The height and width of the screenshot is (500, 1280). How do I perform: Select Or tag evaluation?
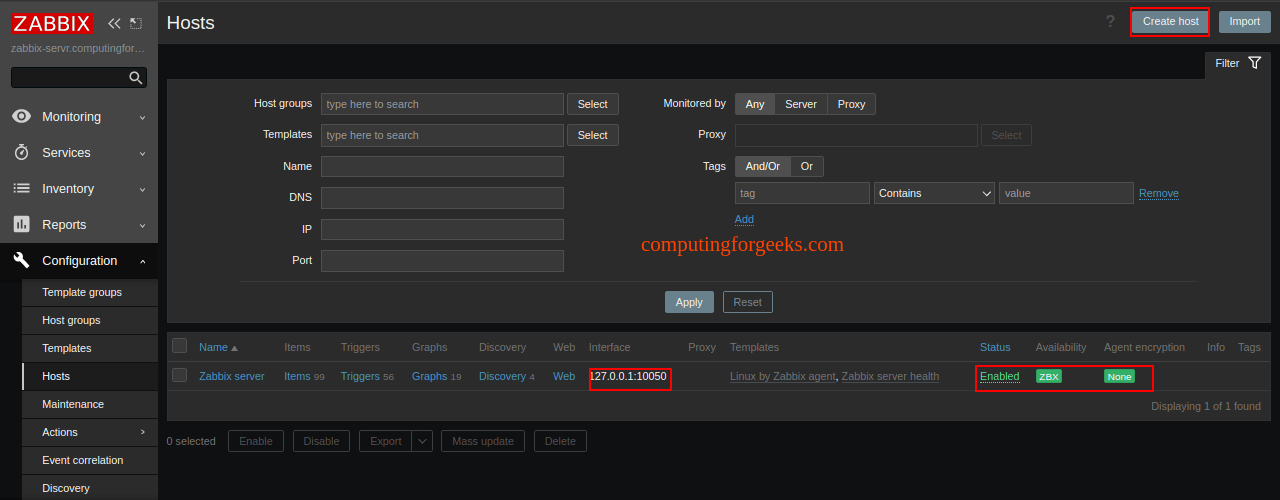click(807, 166)
